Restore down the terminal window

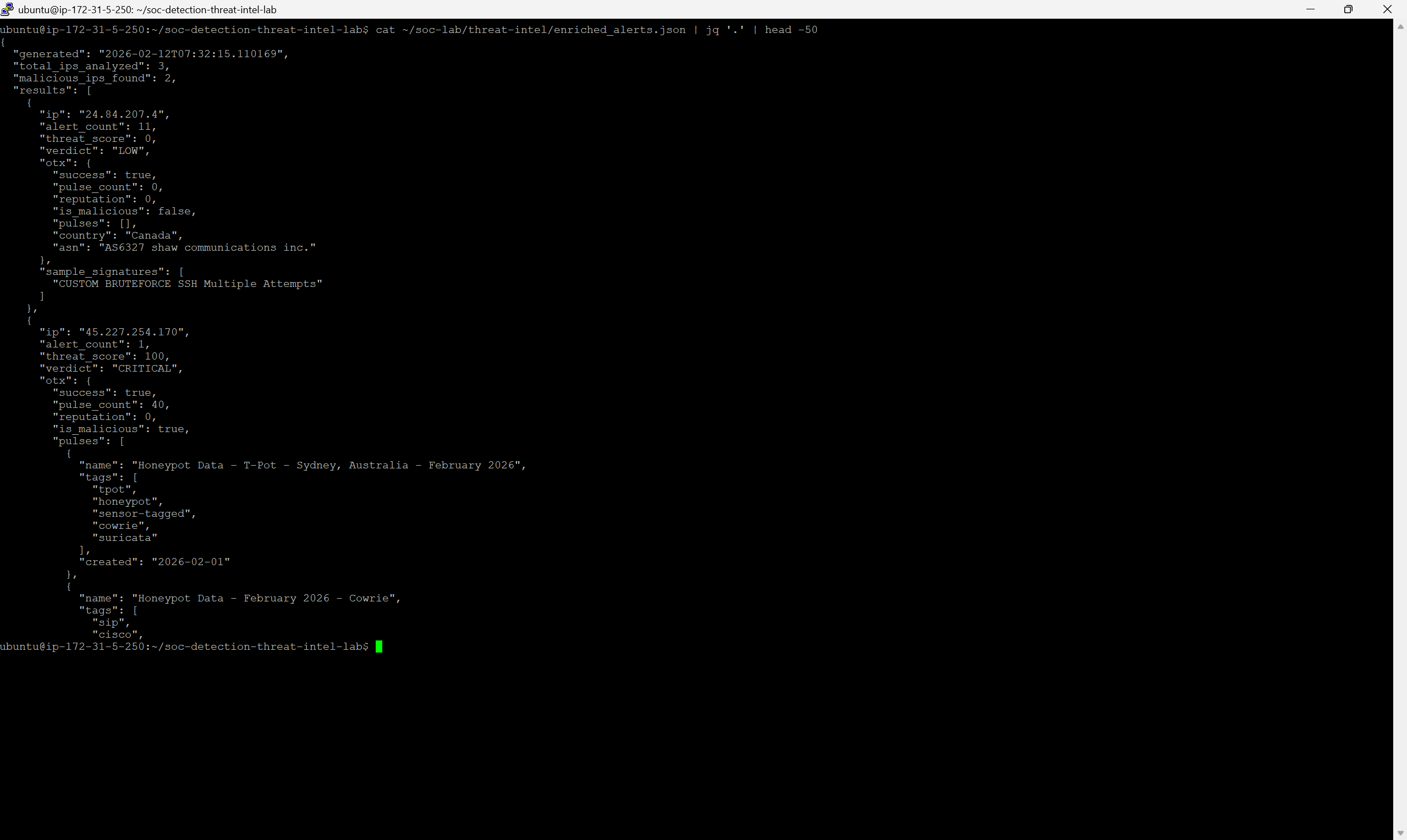pos(1348,9)
